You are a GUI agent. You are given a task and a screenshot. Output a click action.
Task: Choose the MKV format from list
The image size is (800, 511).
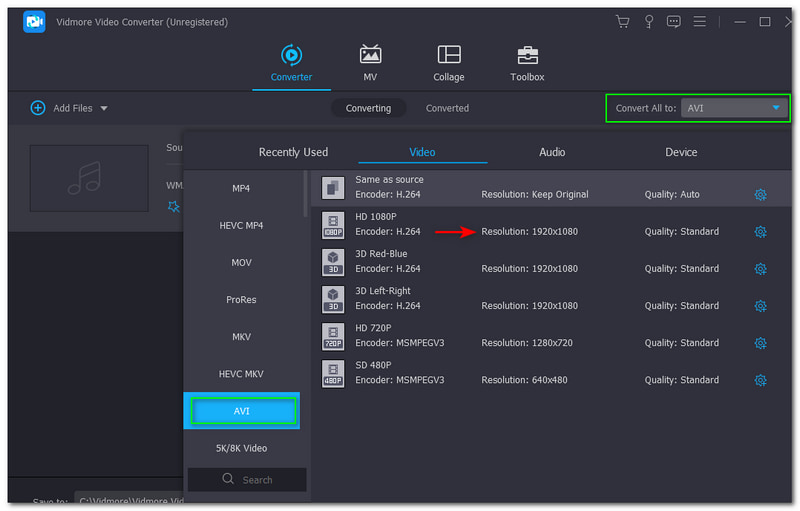coord(241,337)
